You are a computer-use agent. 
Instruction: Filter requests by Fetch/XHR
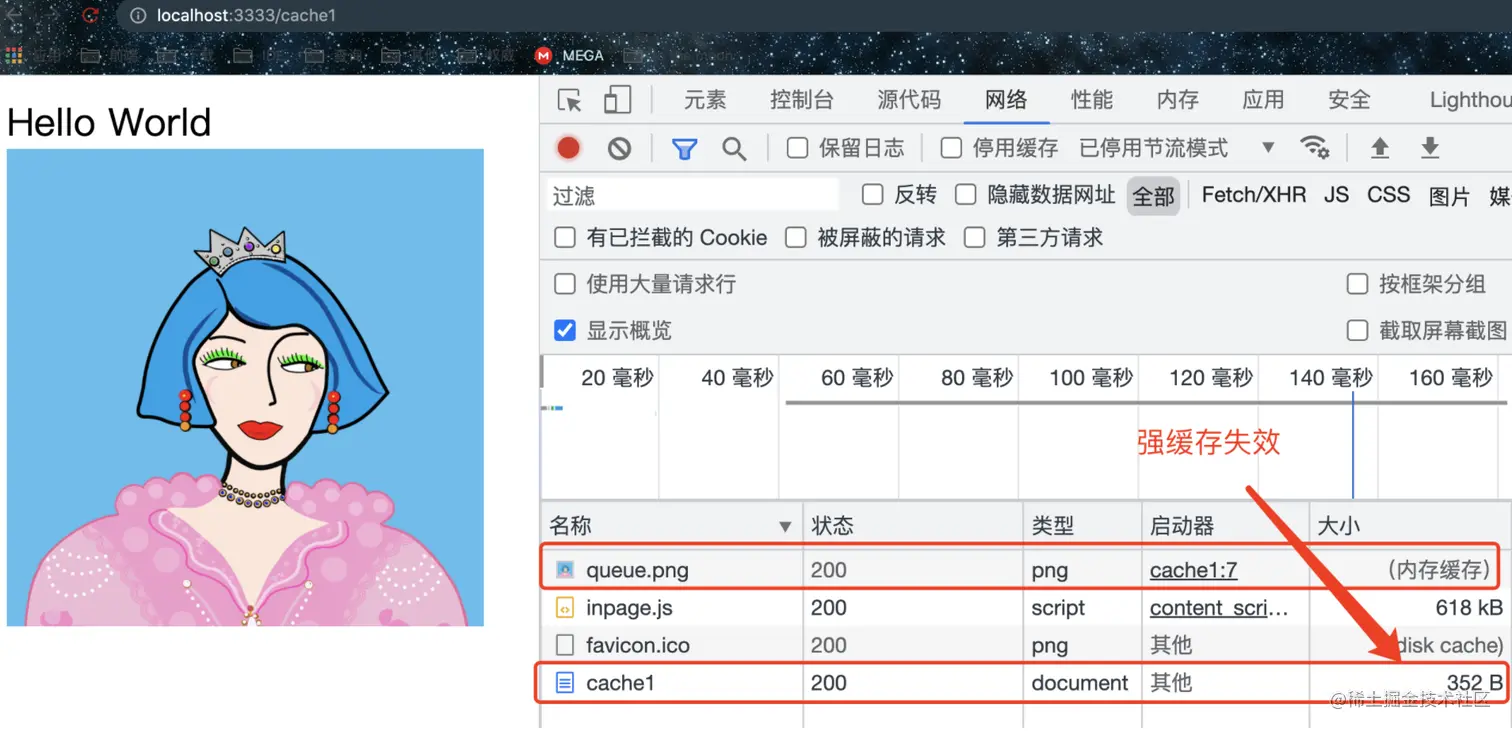(x=1254, y=195)
